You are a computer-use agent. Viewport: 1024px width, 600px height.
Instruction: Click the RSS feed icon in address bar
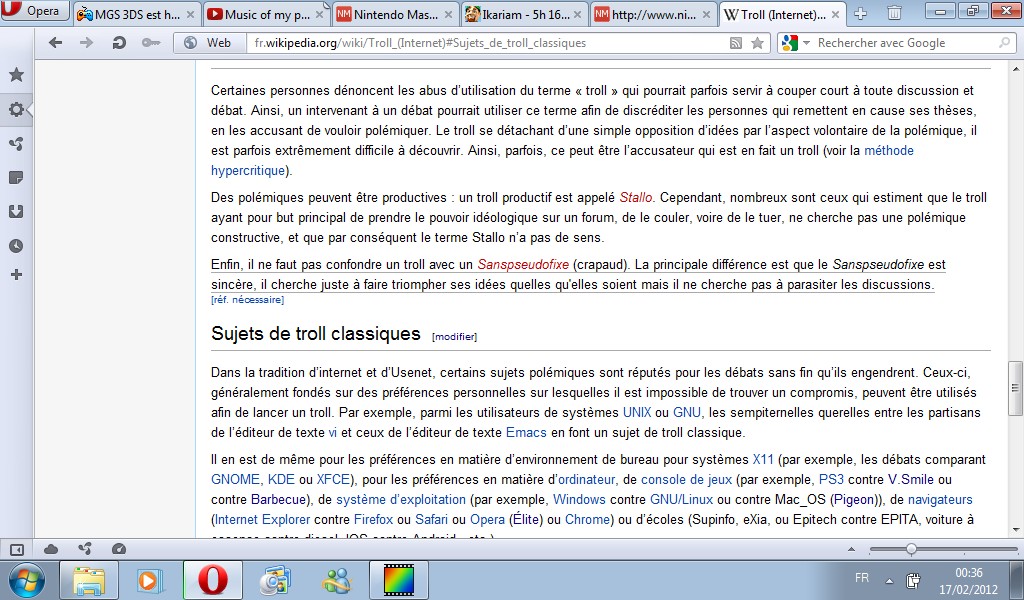point(736,43)
